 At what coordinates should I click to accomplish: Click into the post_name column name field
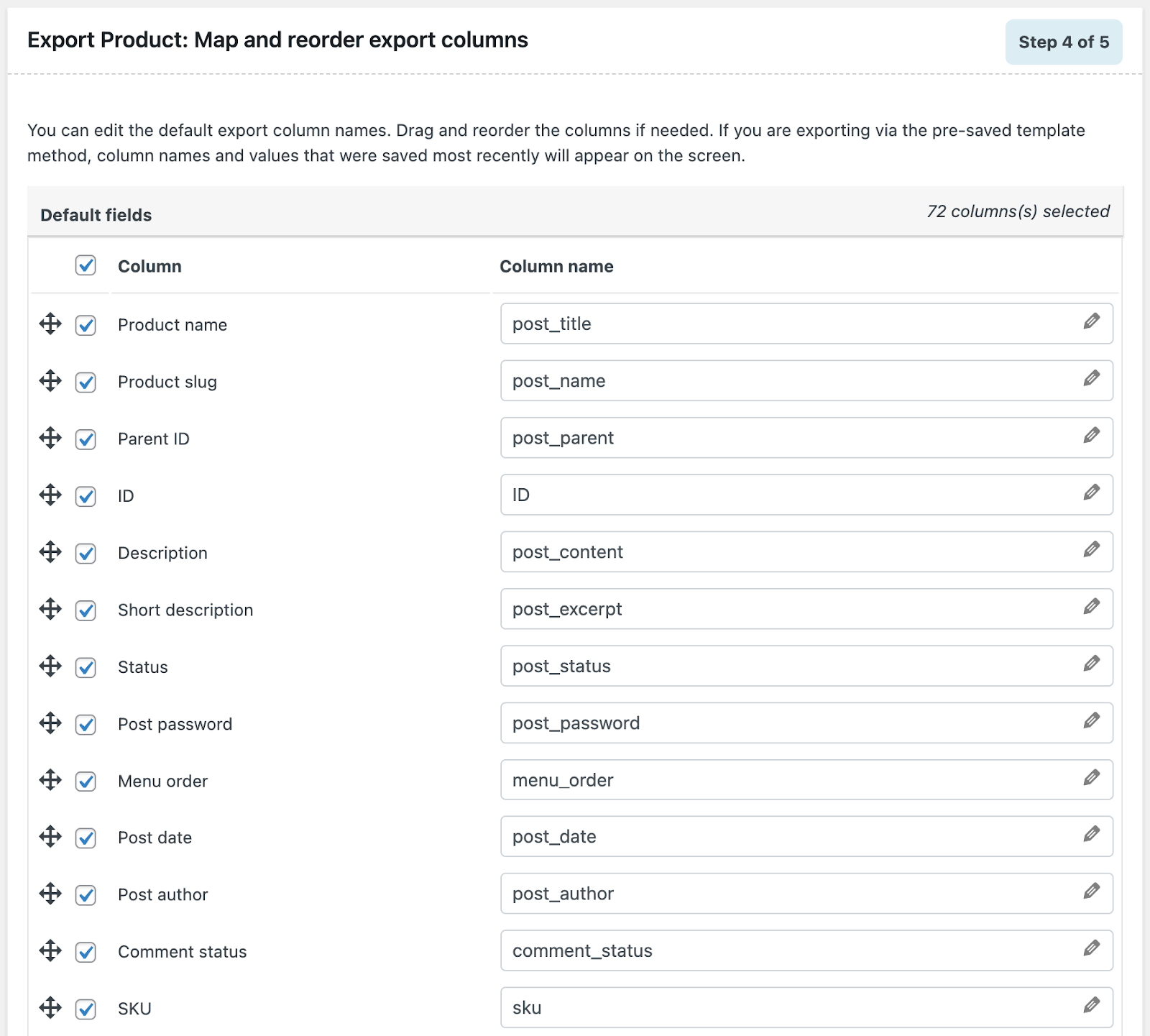tap(791, 381)
